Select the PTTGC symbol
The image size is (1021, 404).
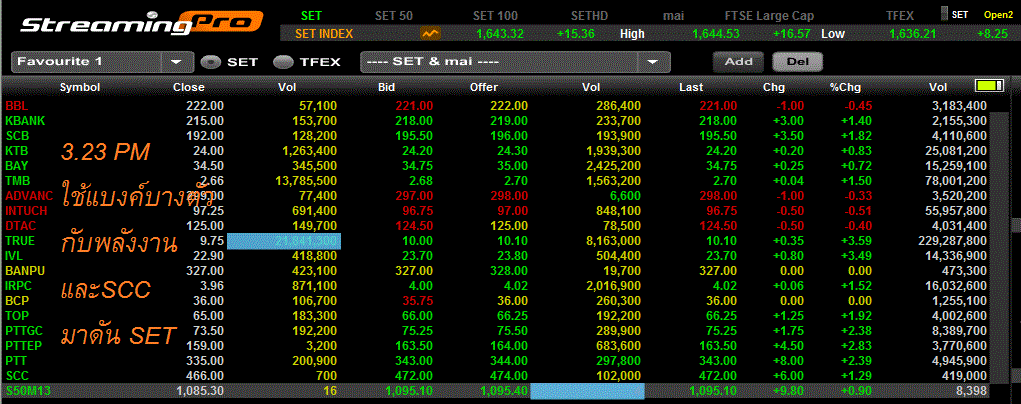[23, 330]
